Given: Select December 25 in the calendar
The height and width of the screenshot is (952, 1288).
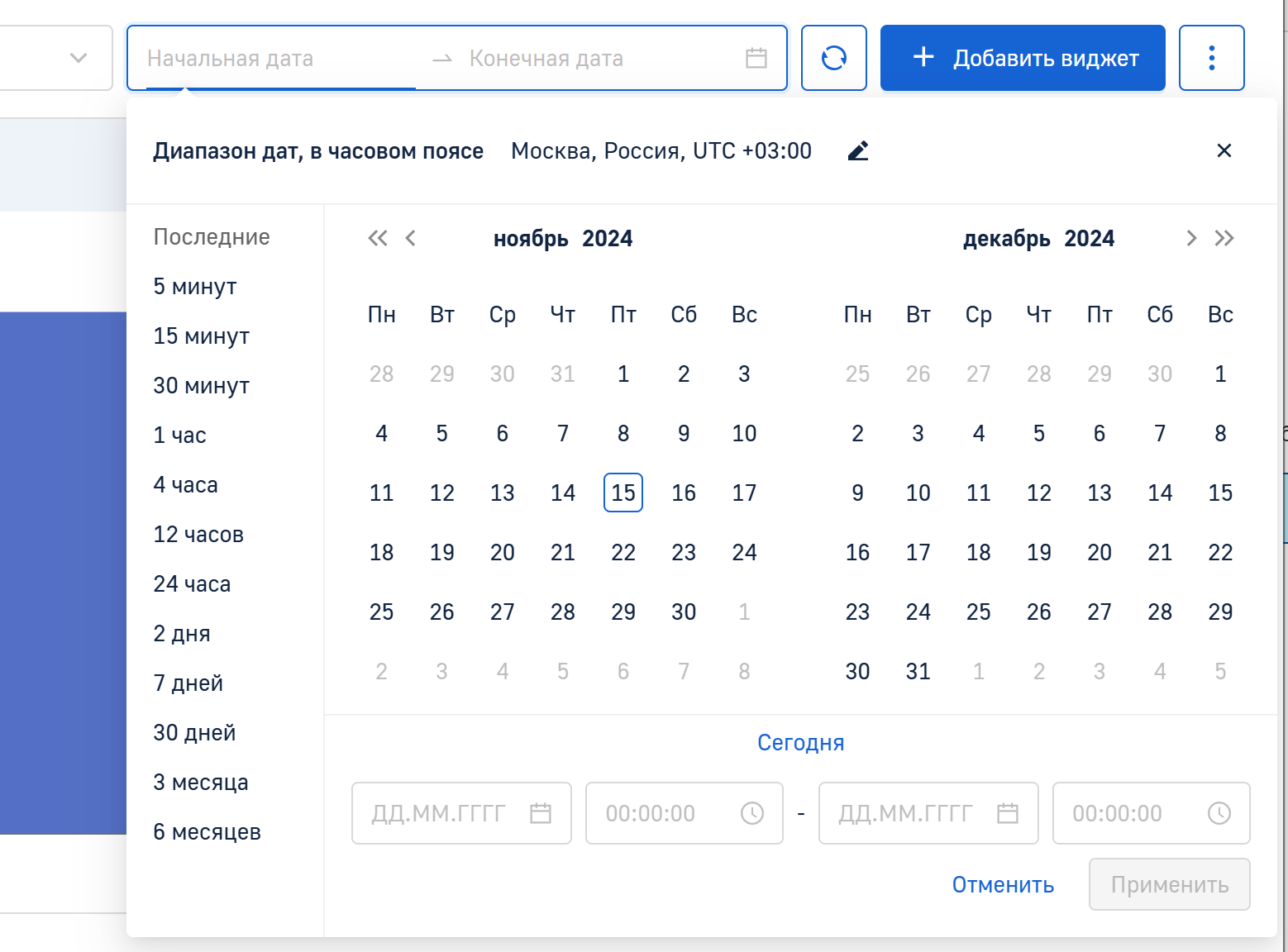Looking at the screenshot, I should coord(978,612).
